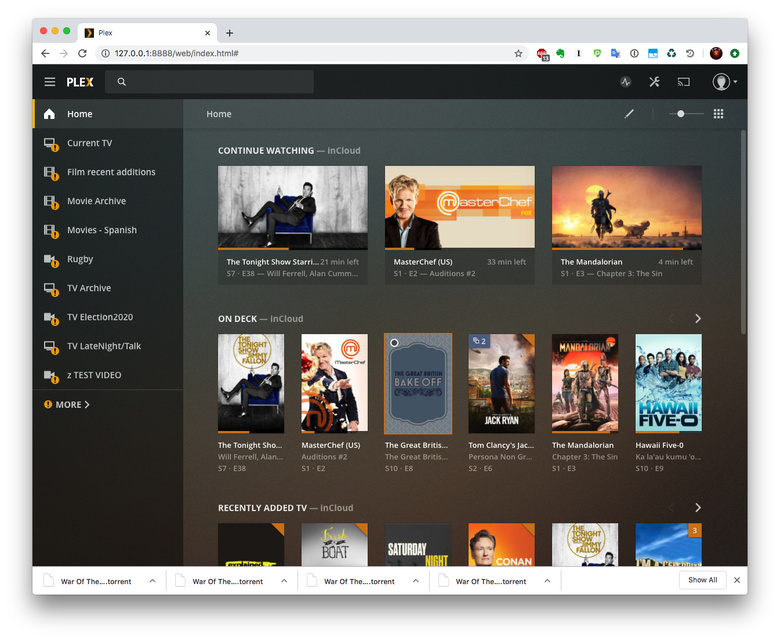Open MasterCheF (US) title in Continue Watching
This screenshot has height=641, width=780.
tap(423, 262)
